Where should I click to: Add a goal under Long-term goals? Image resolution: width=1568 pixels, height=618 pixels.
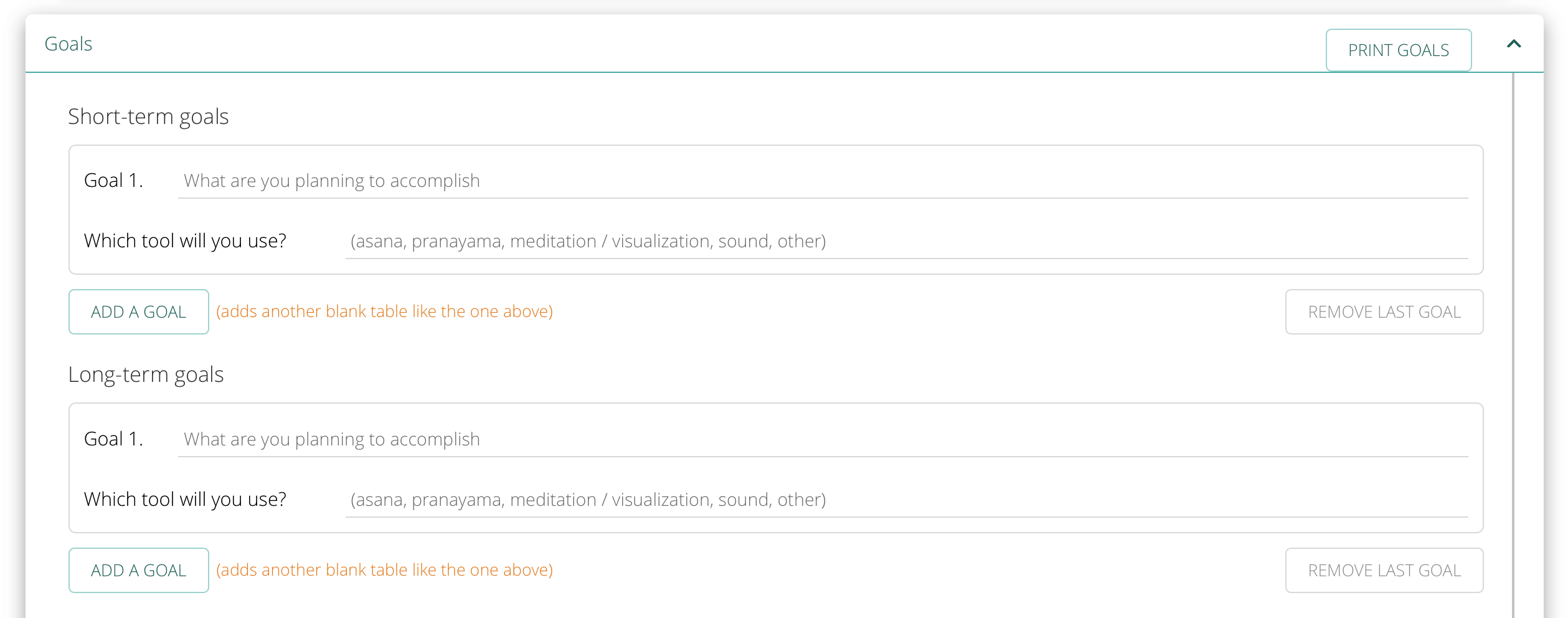point(139,570)
